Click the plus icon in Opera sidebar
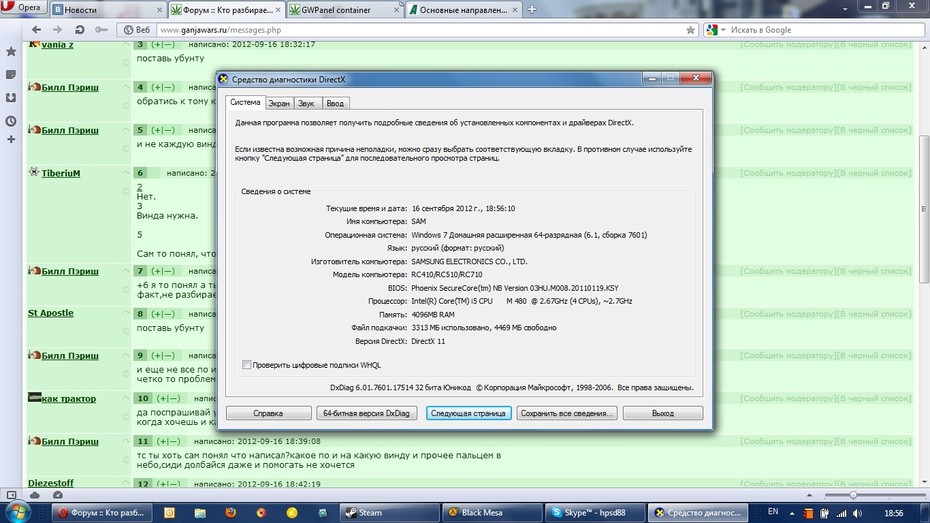Image resolution: width=930 pixels, height=523 pixels. pyautogui.click(x=11, y=139)
